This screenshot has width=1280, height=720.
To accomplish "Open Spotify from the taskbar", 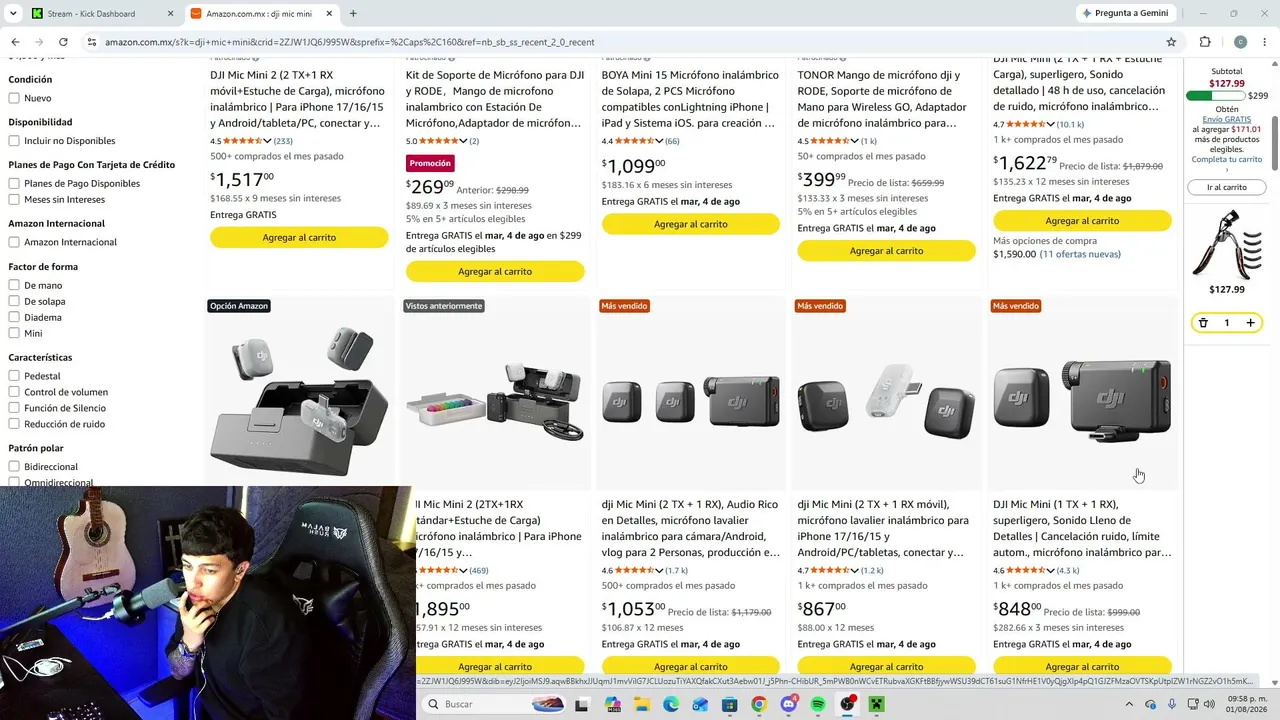I will pos(818,704).
